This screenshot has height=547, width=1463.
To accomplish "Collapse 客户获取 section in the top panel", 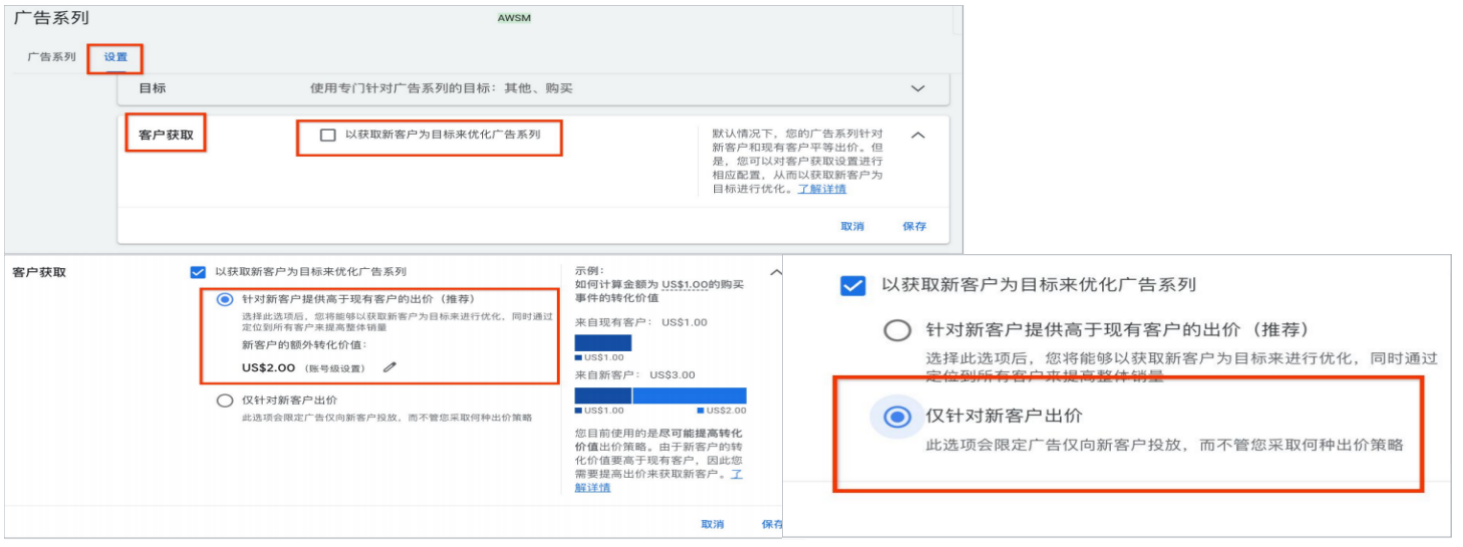I will pos(918,135).
